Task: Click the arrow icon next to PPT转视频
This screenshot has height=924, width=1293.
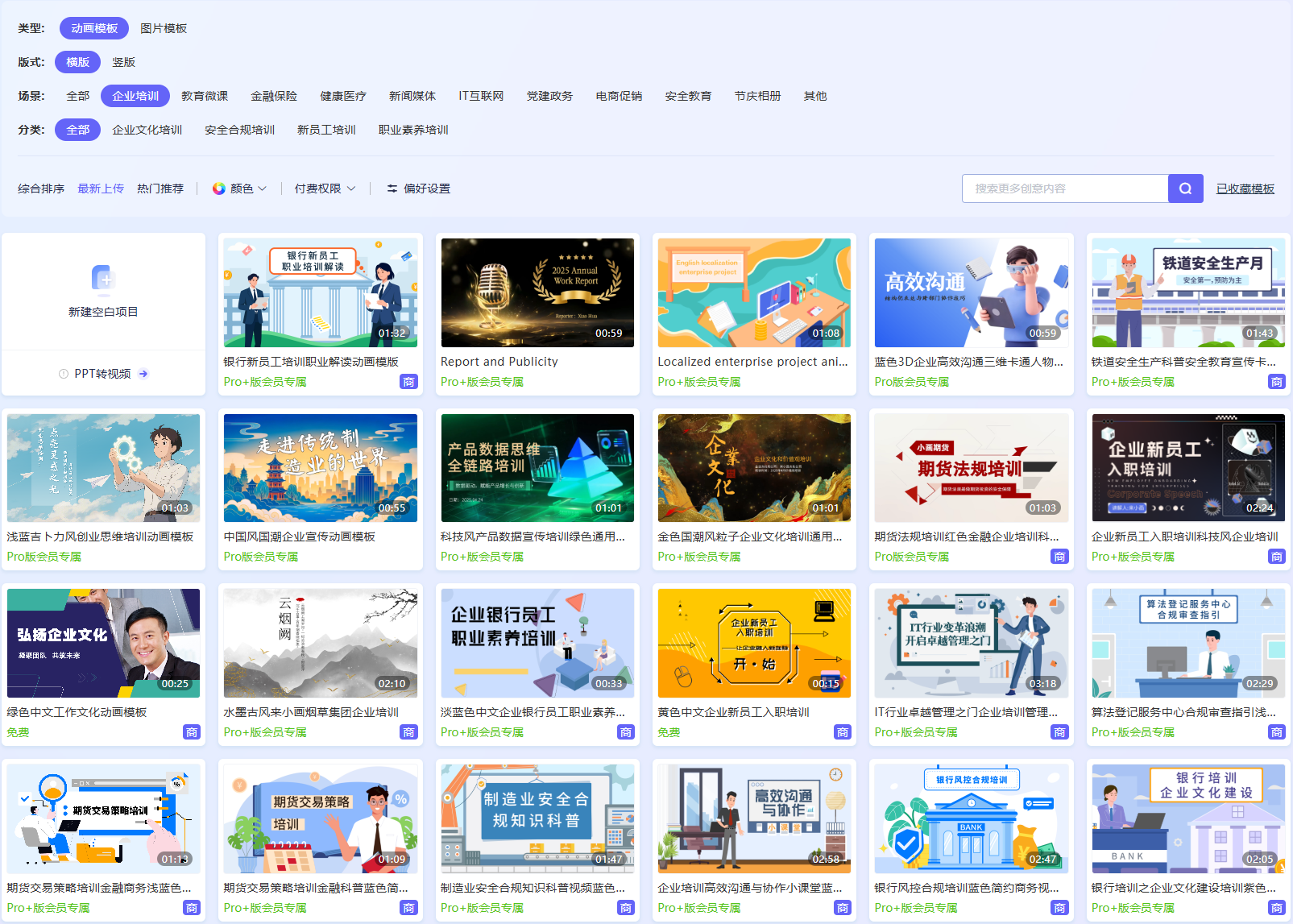Action: coord(143,374)
